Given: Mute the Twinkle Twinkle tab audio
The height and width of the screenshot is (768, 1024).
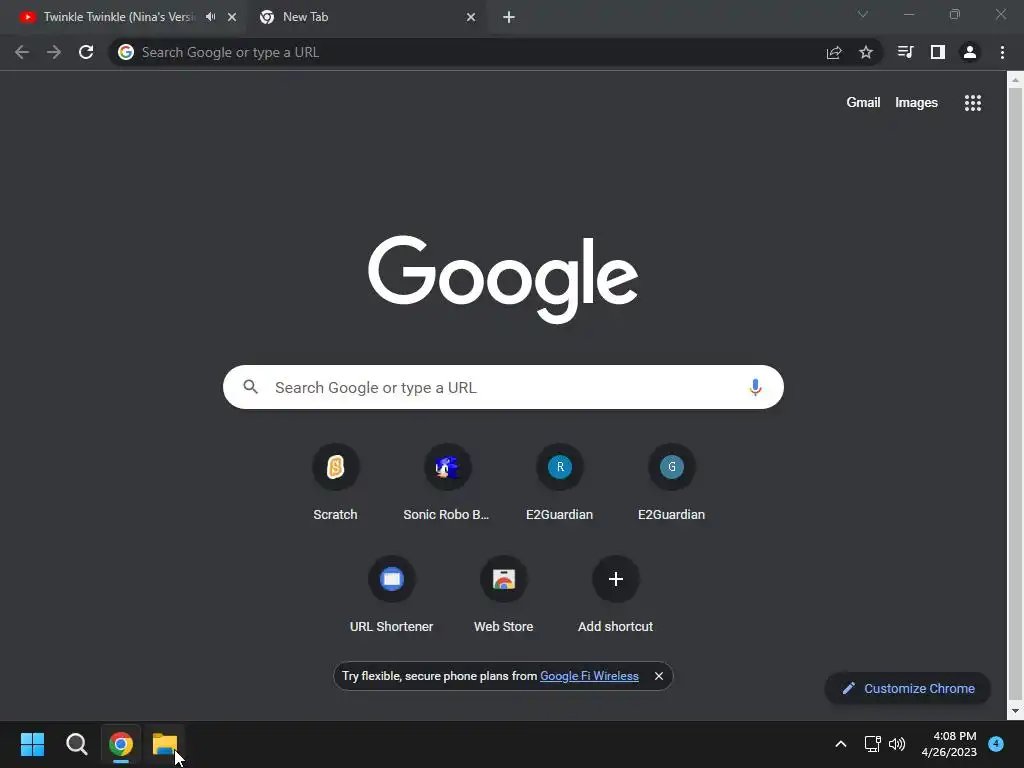Looking at the screenshot, I should 210,17.
